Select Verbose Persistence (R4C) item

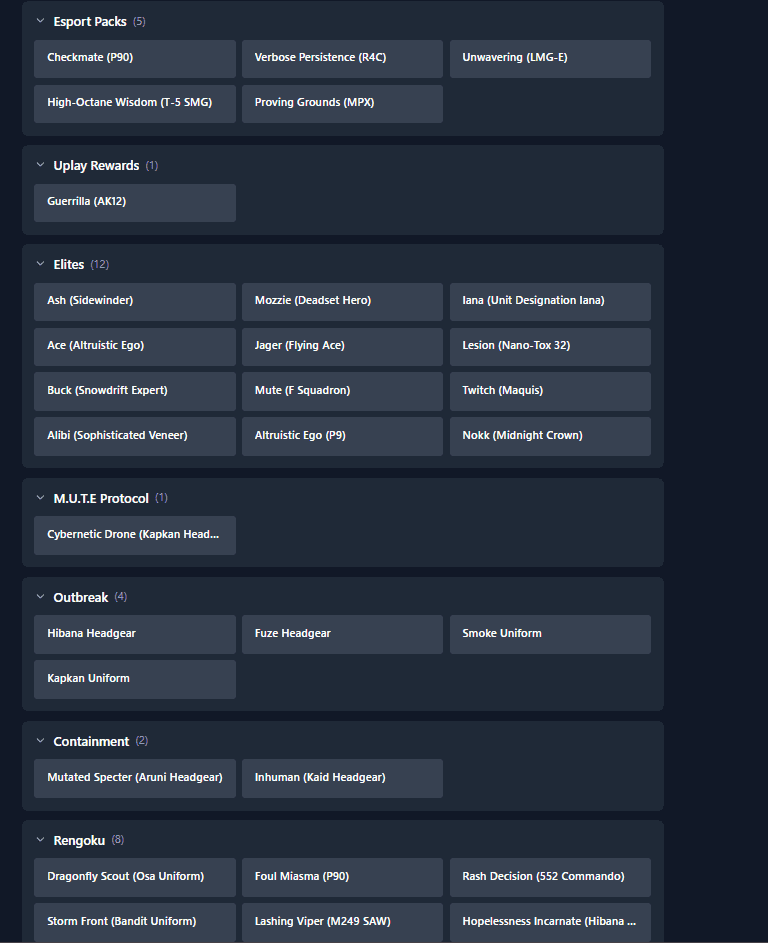[x=342, y=58]
